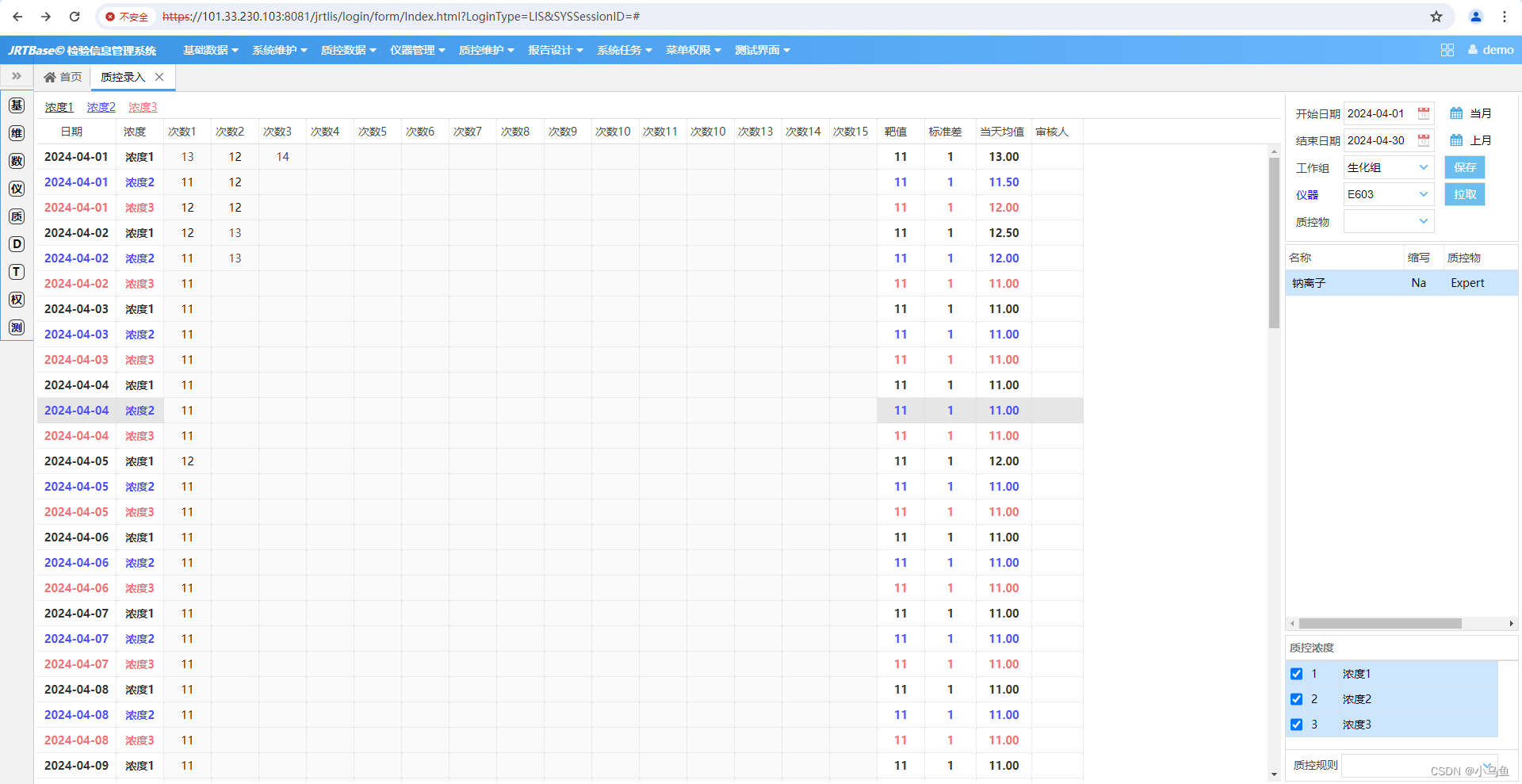Image resolution: width=1522 pixels, height=784 pixels.
Task: Click the T sidebar icon
Action: pos(17,272)
